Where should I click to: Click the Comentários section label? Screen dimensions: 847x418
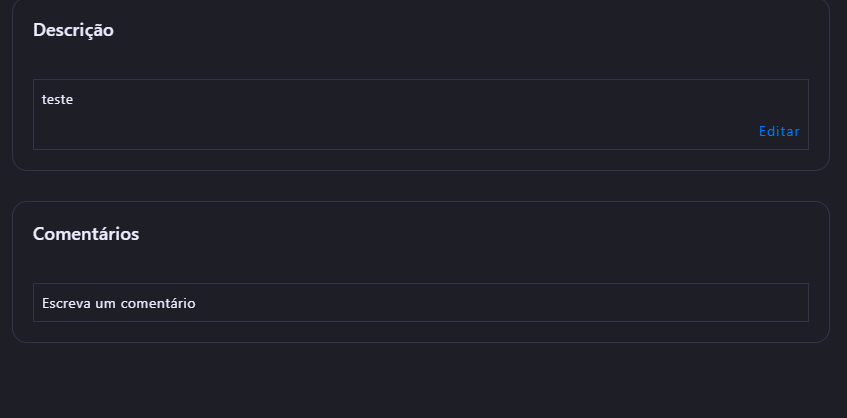click(x=86, y=234)
